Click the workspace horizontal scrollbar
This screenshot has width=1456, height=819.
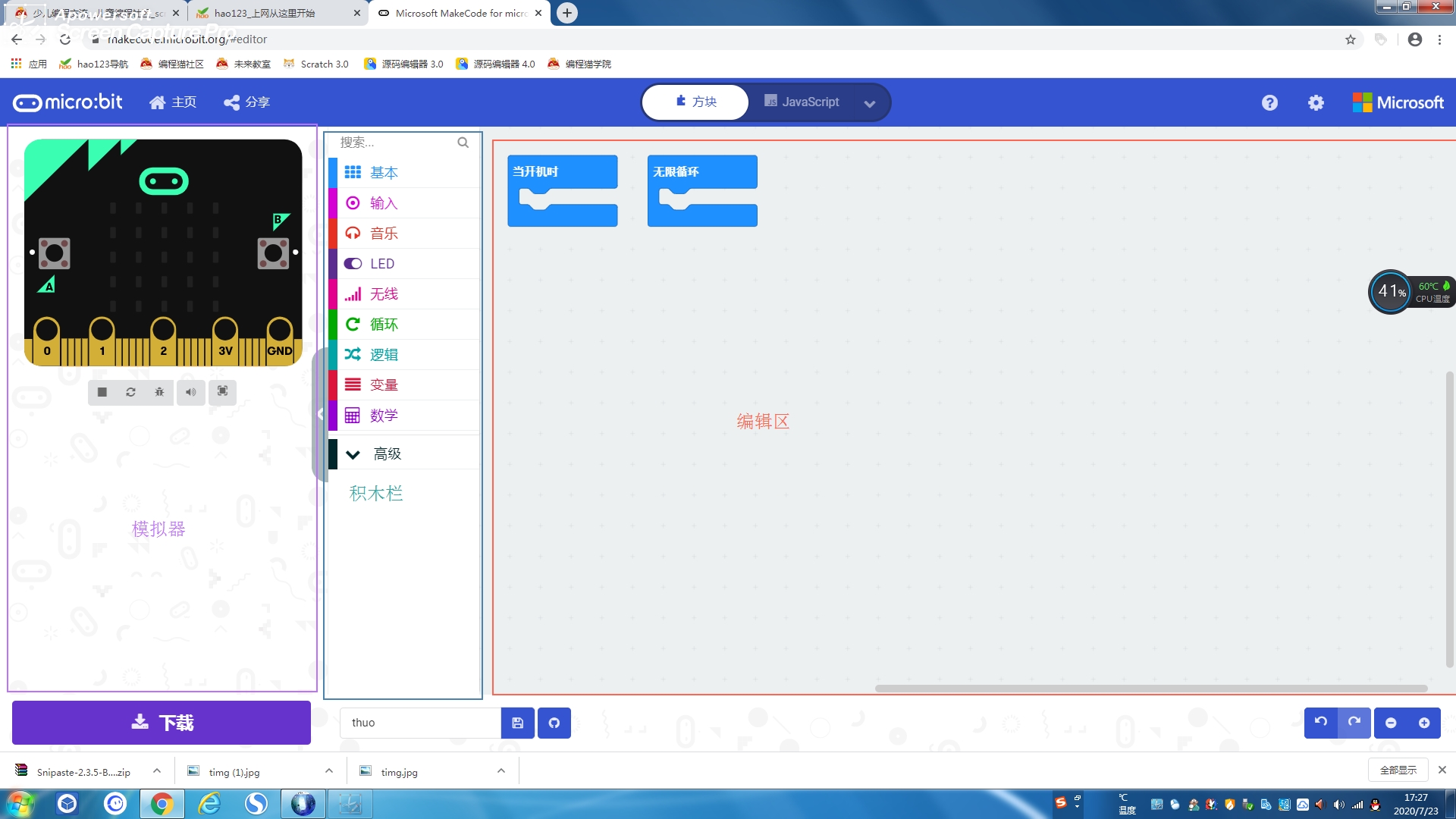pos(1151,689)
